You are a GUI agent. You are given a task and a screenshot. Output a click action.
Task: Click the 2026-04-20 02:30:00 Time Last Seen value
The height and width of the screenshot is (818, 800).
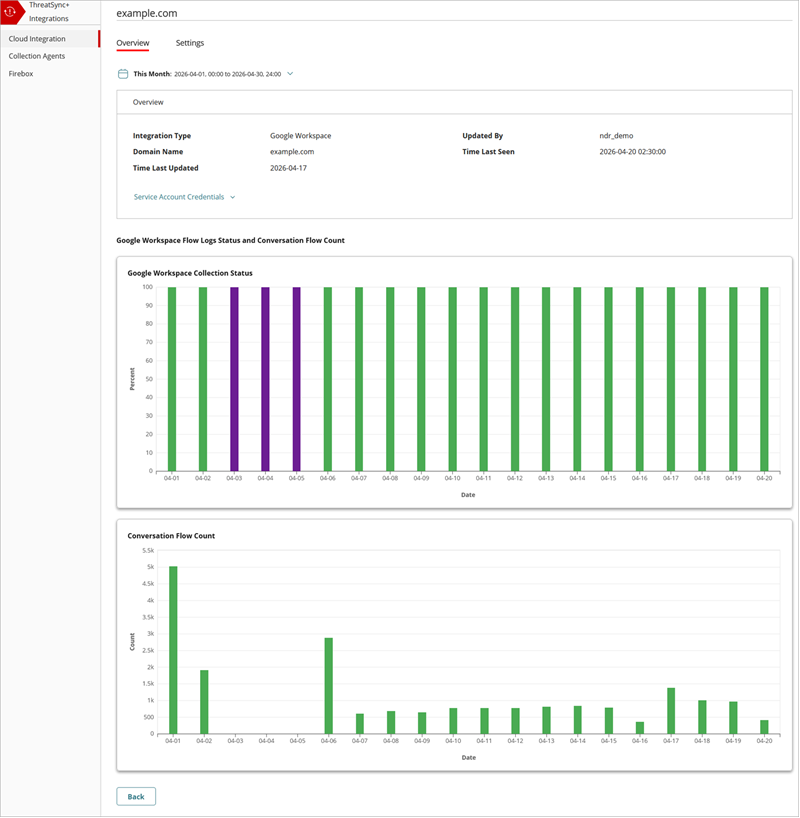tap(632, 152)
